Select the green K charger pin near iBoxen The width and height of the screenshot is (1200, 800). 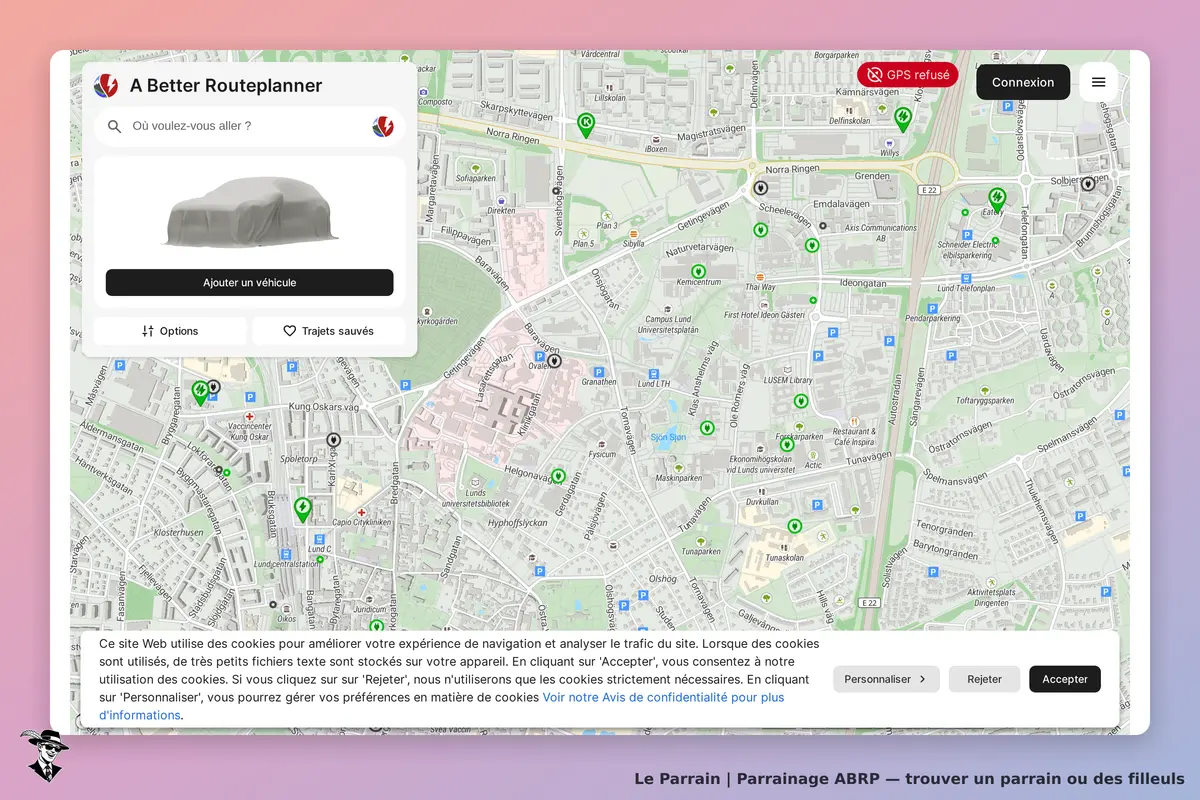pyautogui.click(x=586, y=124)
